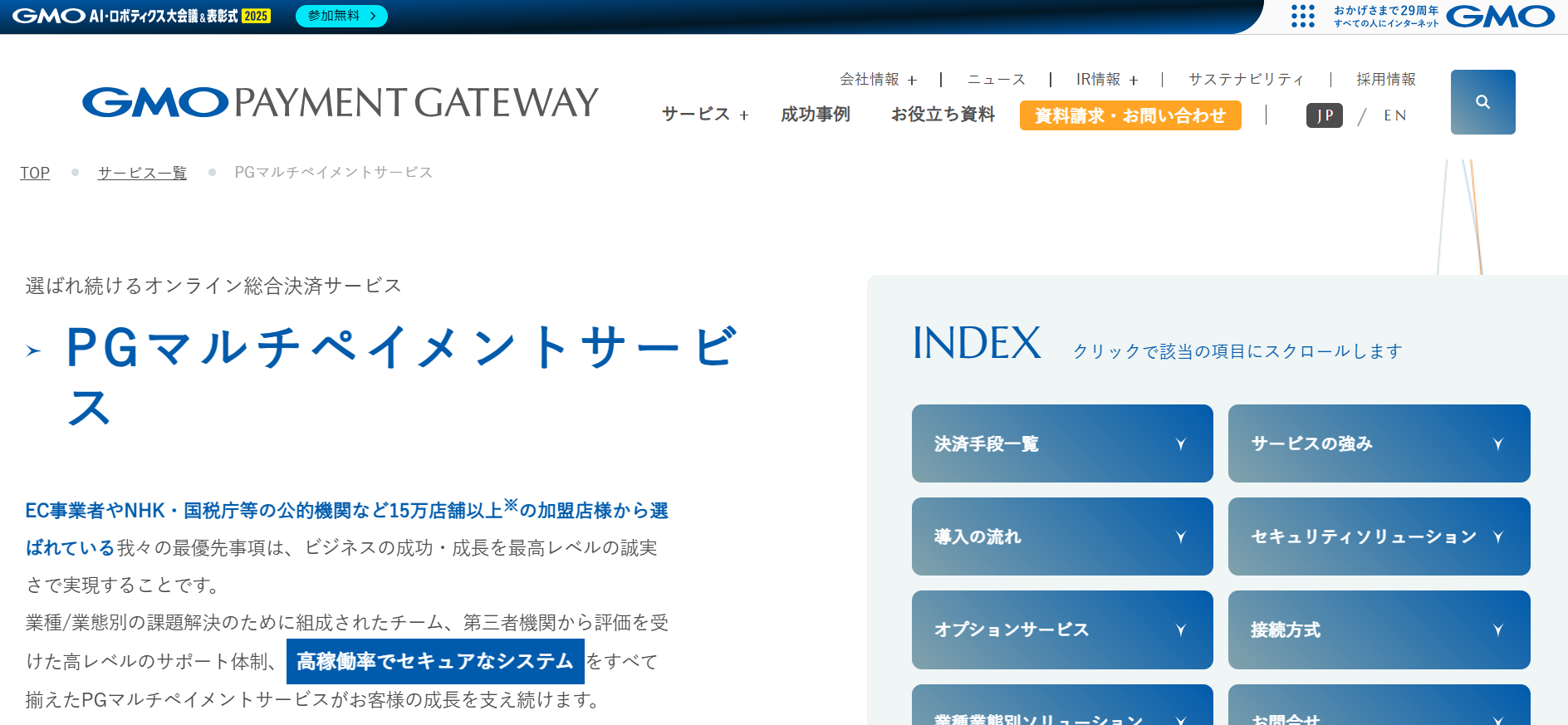Open the GMO AI robotics conference banner
The height and width of the screenshot is (725, 1568).
click(x=141, y=16)
